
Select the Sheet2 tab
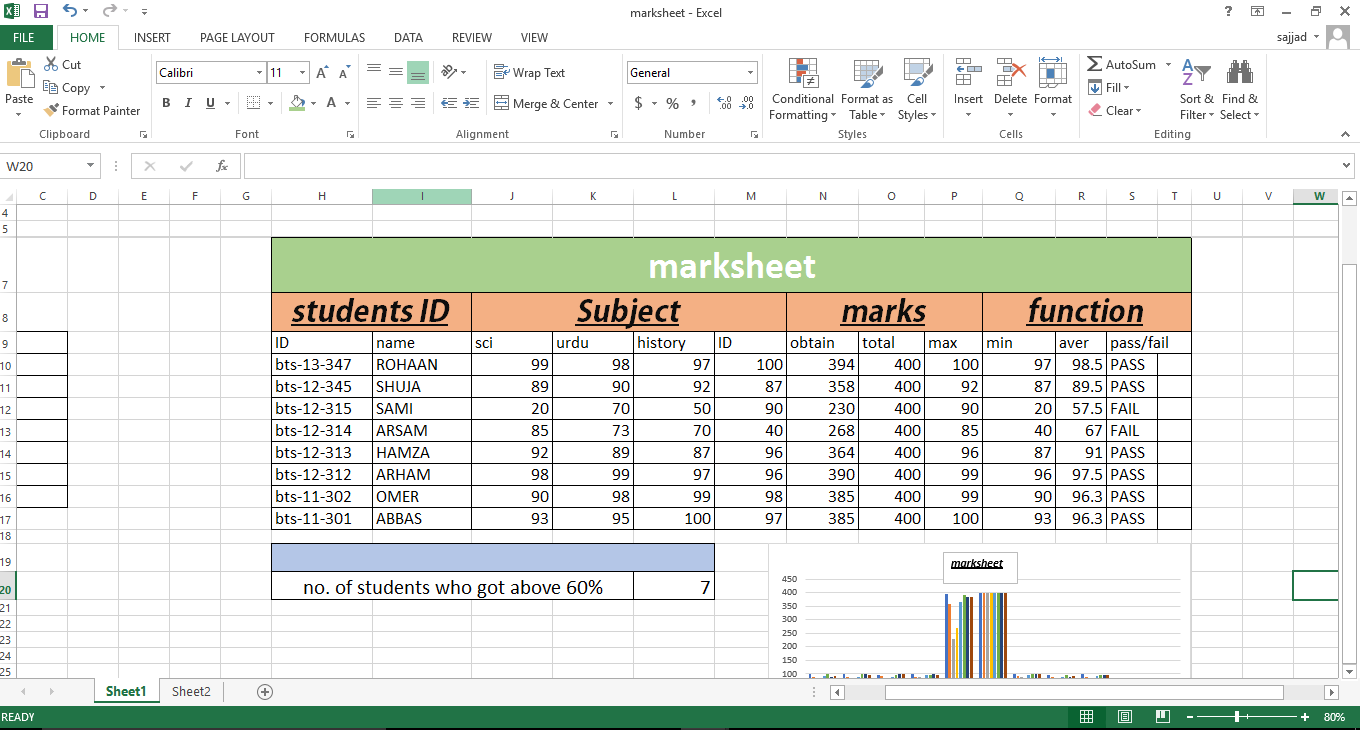[190, 691]
